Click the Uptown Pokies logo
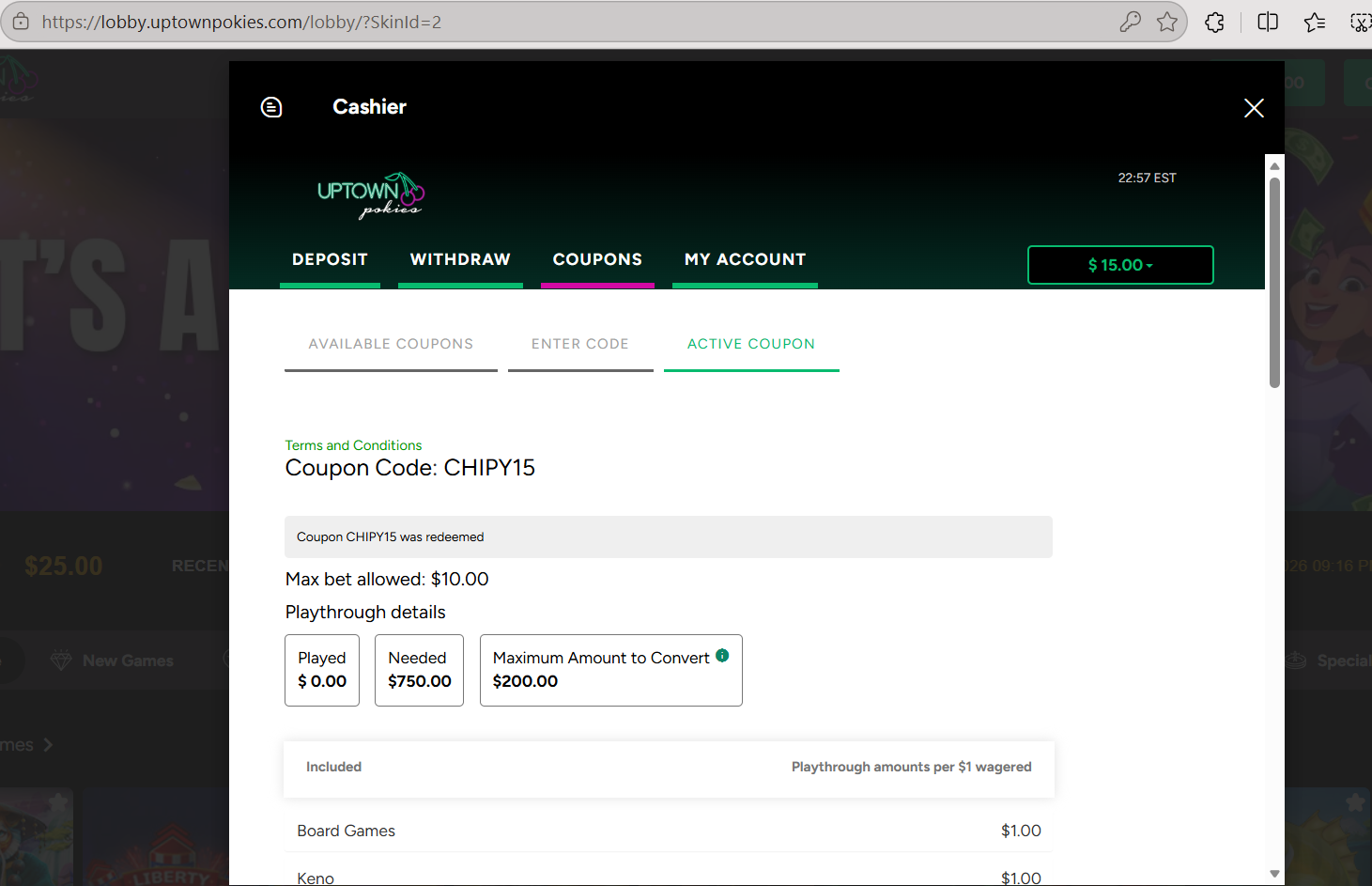The height and width of the screenshot is (886, 1372). point(371,195)
